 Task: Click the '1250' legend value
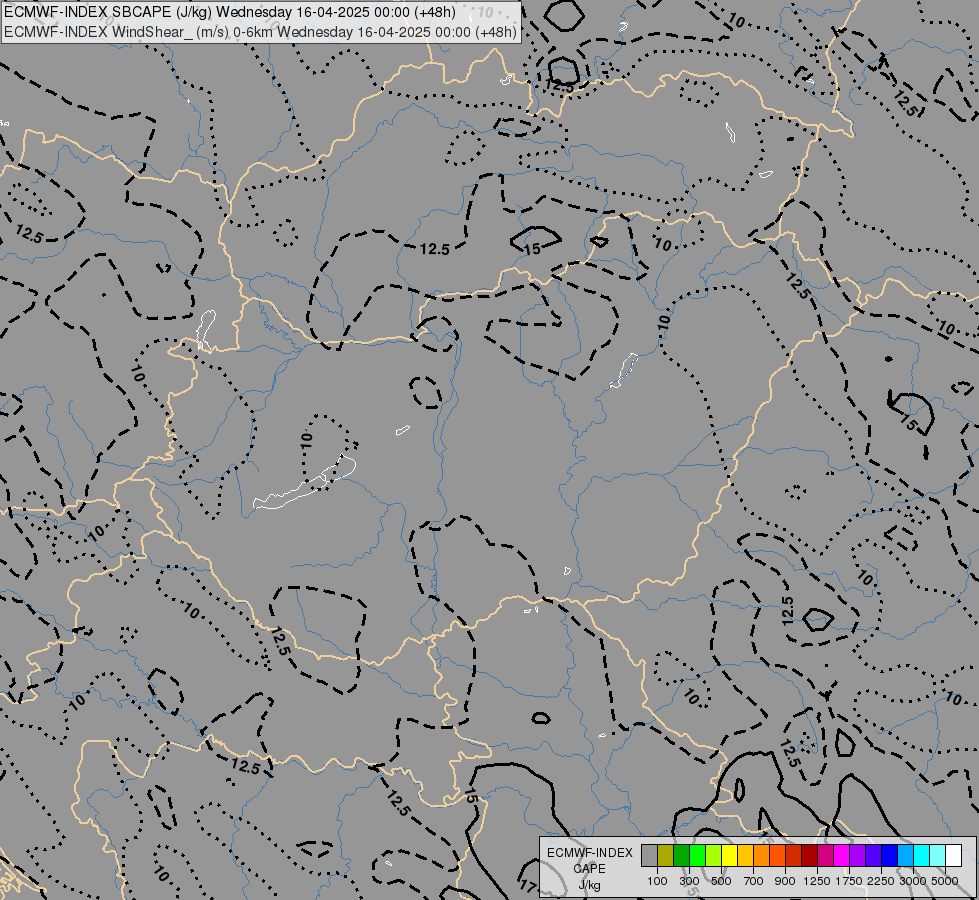click(817, 881)
